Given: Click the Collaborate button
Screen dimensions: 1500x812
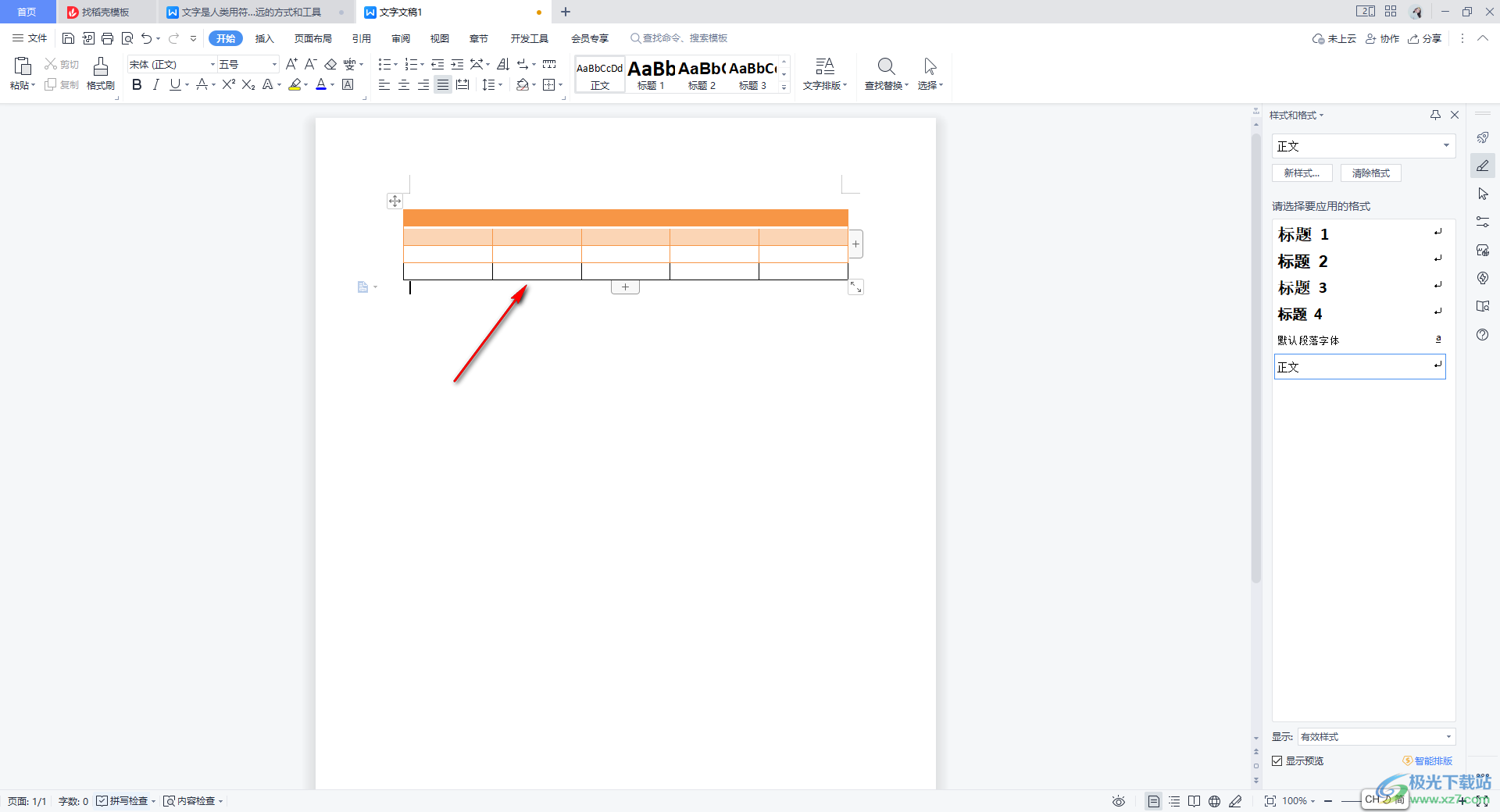Looking at the screenshot, I should pos(1382,38).
